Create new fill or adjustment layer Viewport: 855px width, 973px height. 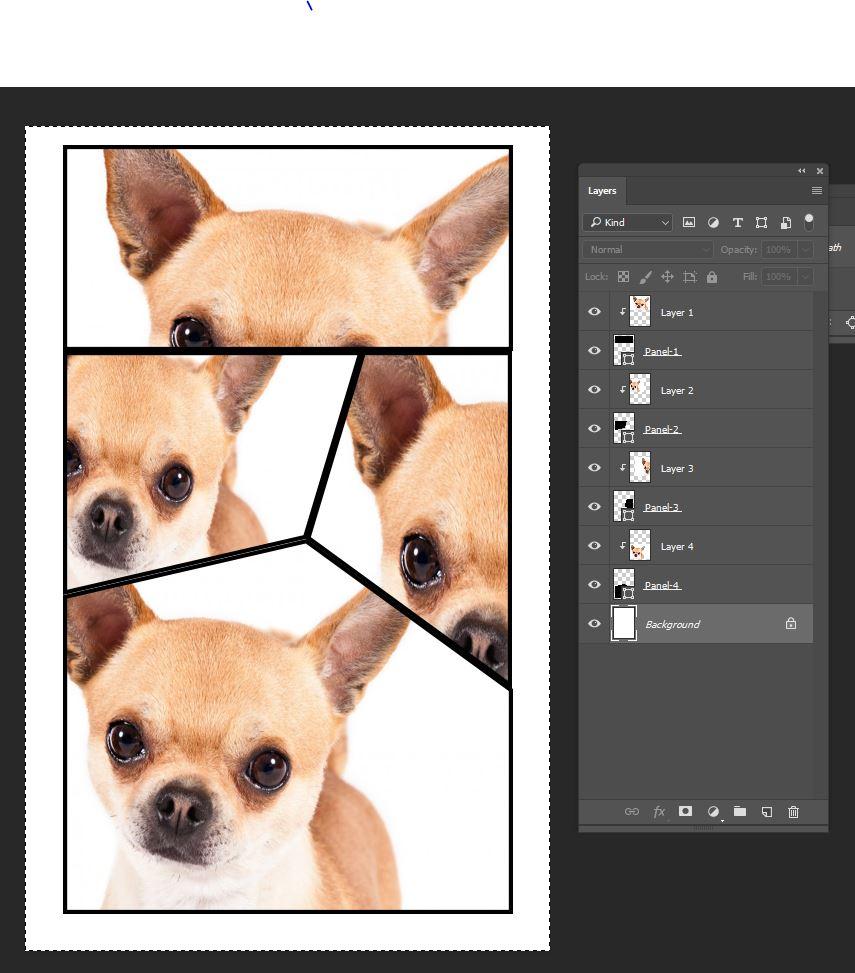click(x=714, y=812)
